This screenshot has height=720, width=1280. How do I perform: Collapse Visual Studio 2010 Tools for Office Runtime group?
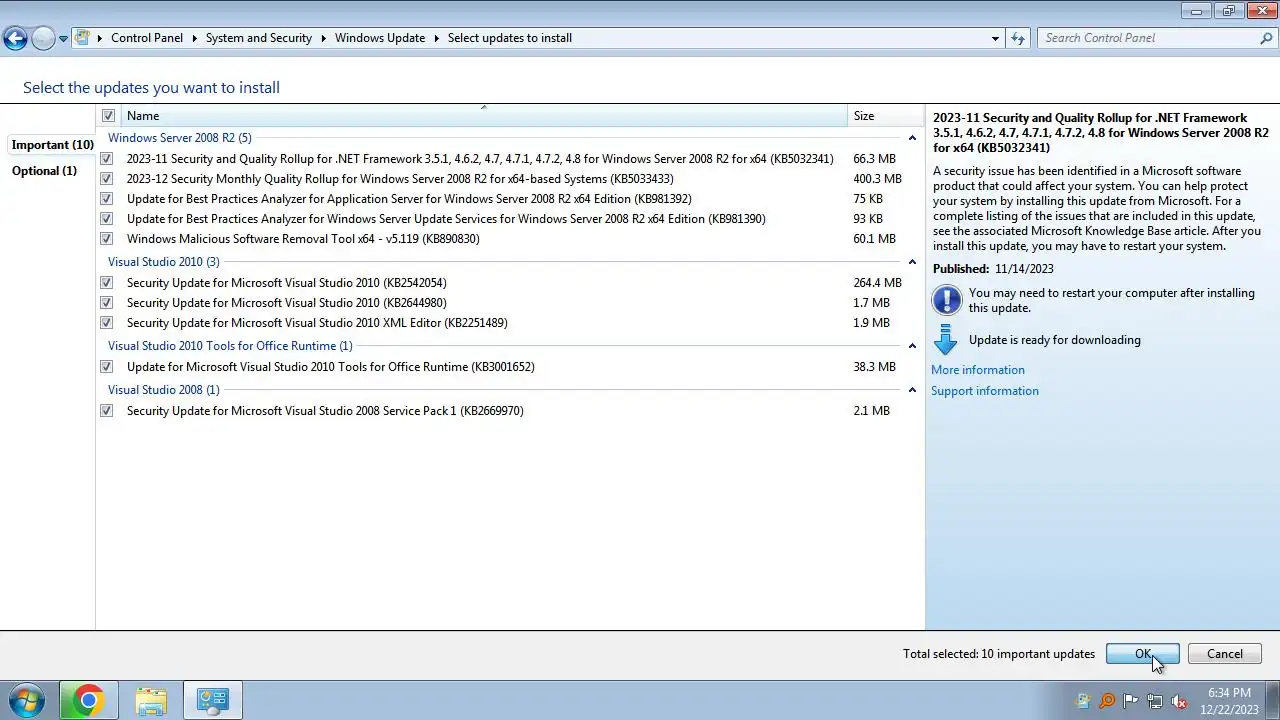click(912, 346)
